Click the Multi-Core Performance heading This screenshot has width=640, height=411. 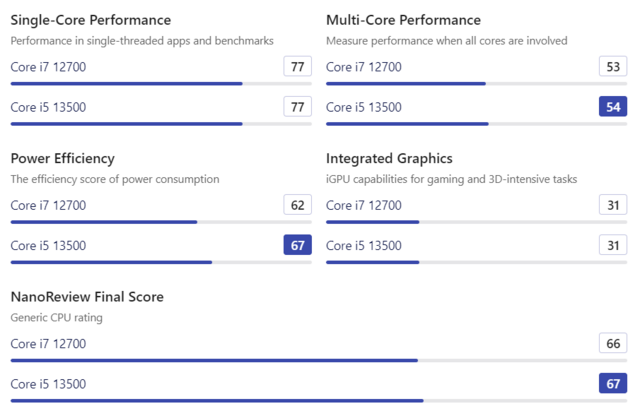[x=403, y=20]
